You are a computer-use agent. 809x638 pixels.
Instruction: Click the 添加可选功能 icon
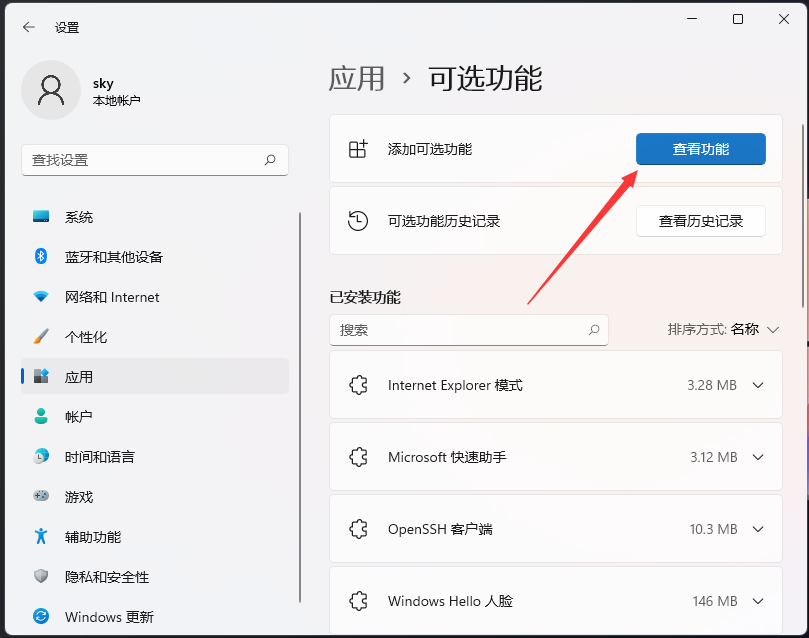pyautogui.click(x=357, y=148)
